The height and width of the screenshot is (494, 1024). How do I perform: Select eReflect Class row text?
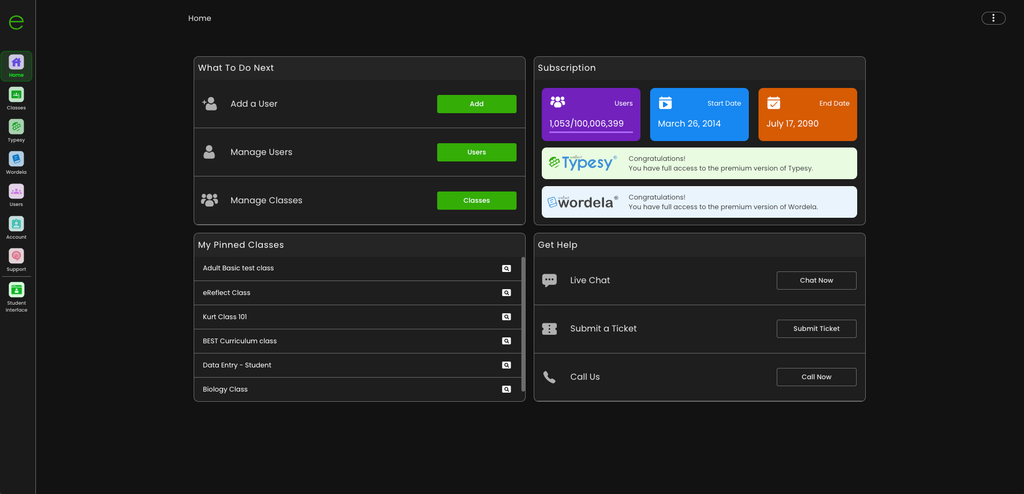(227, 293)
